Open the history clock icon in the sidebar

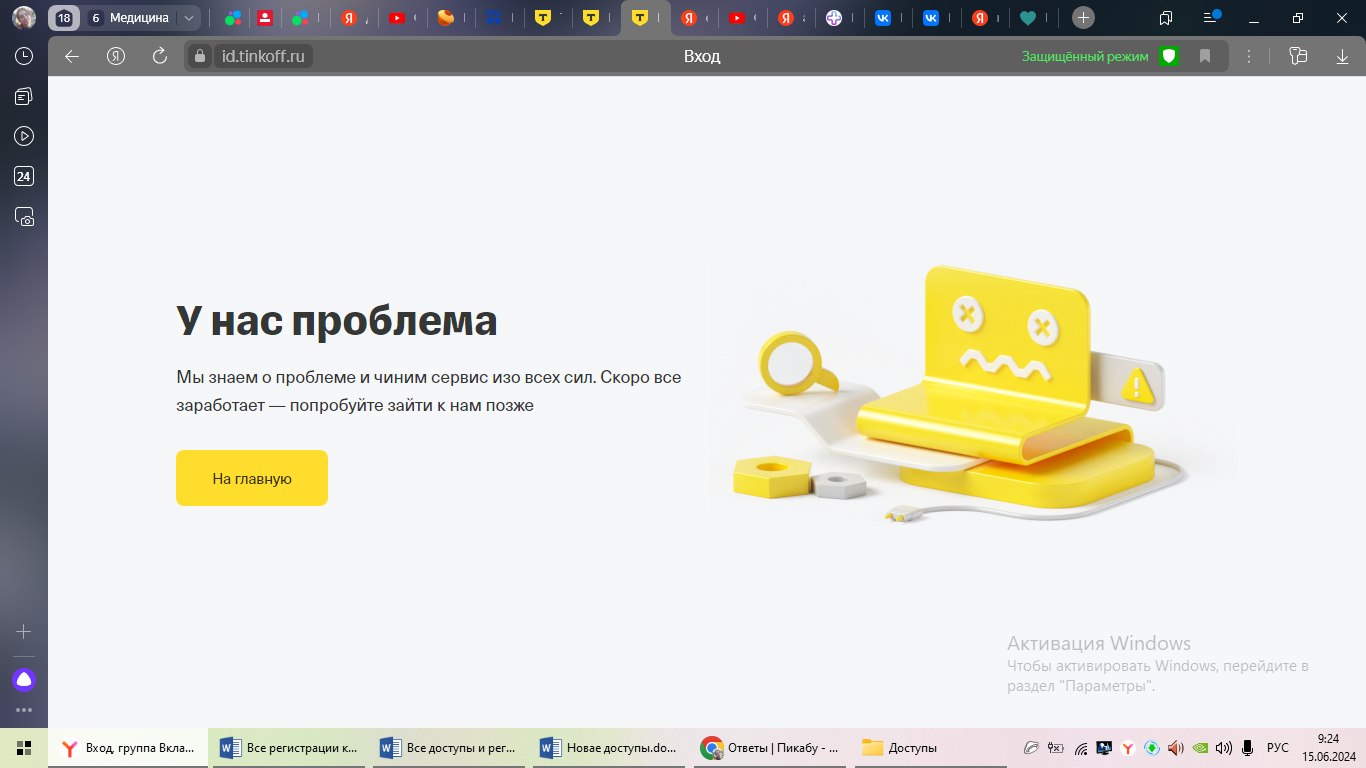(24, 56)
